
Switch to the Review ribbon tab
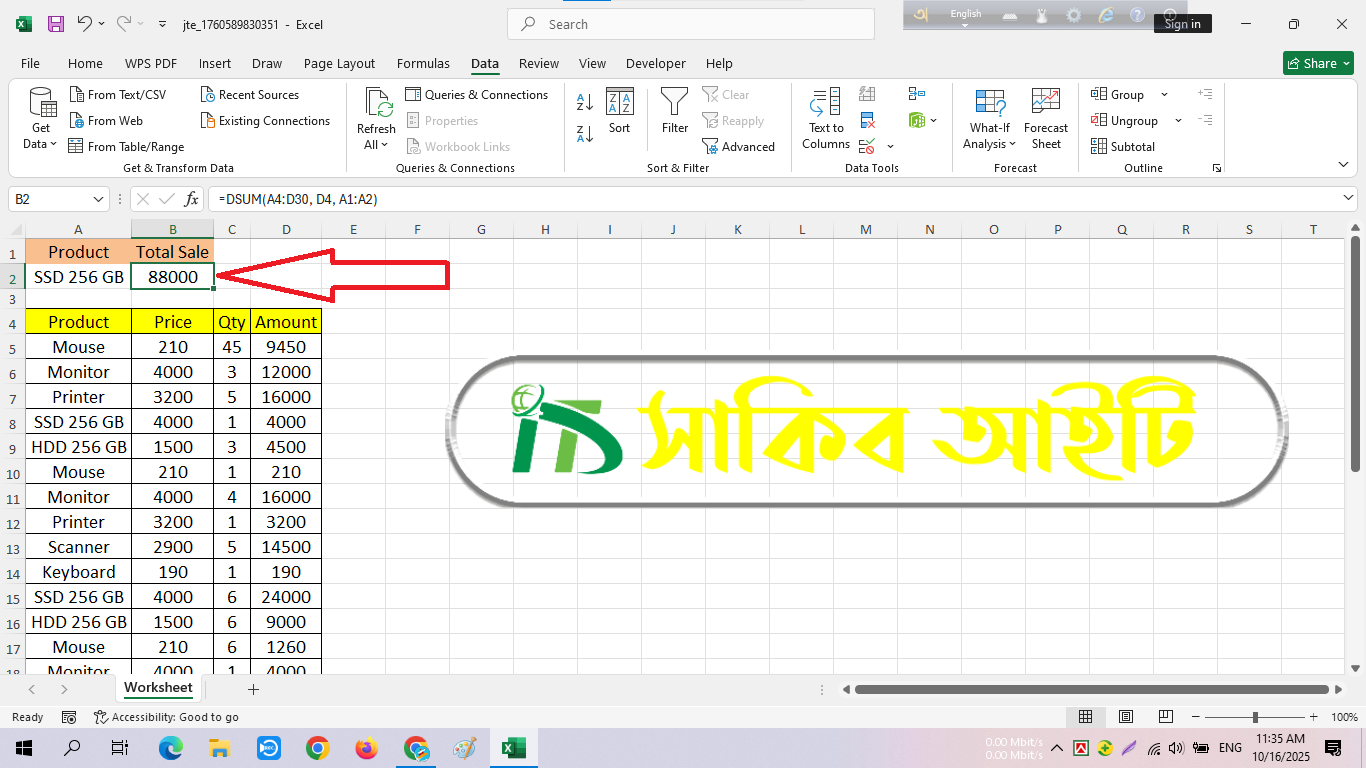coord(539,63)
